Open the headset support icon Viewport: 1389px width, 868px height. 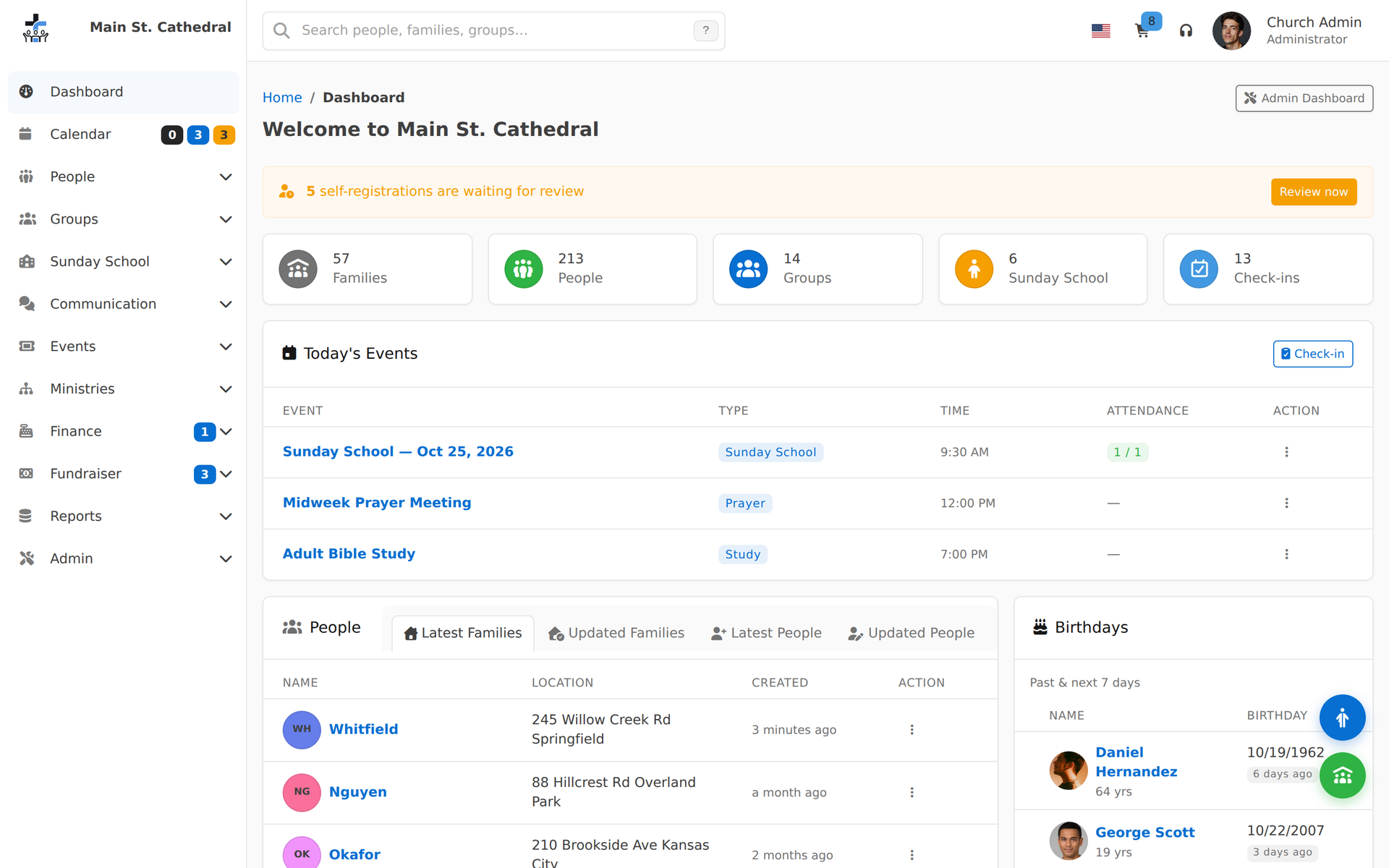point(1186,30)
